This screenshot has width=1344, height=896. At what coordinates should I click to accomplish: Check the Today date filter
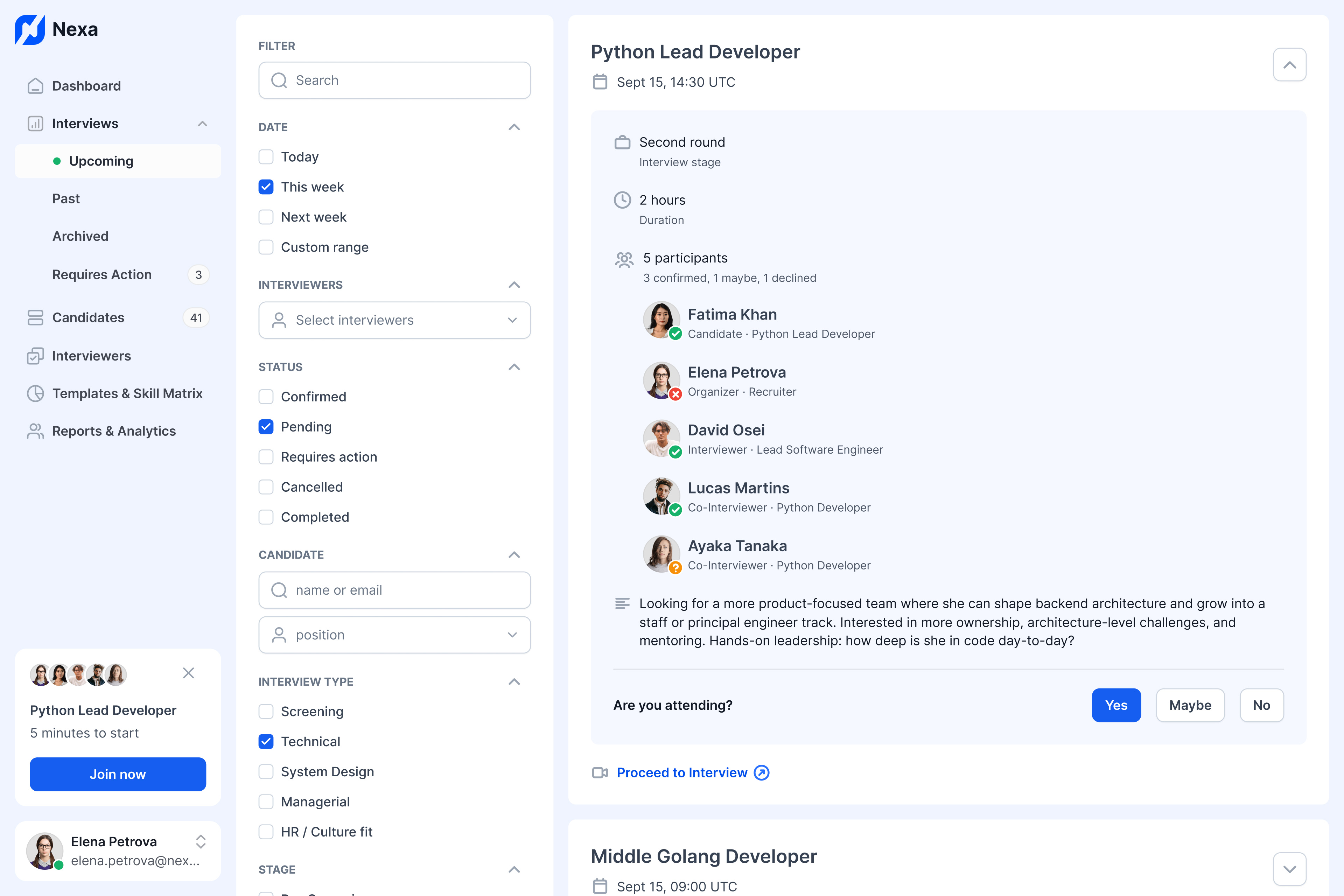(x=266, y=157)
